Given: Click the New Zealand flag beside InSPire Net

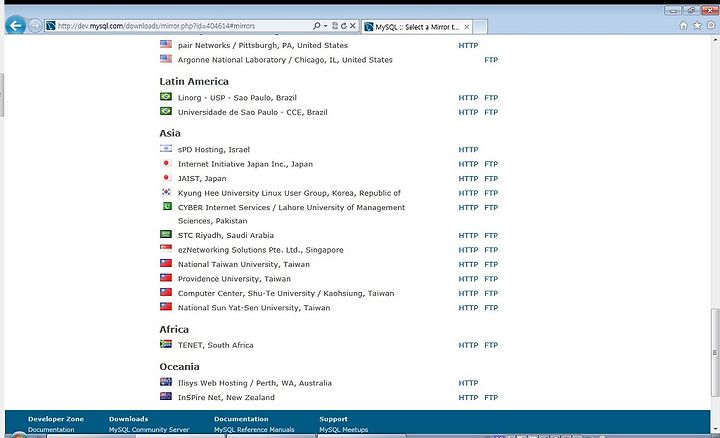Looking at the screenshot, I should click(166, 396).
